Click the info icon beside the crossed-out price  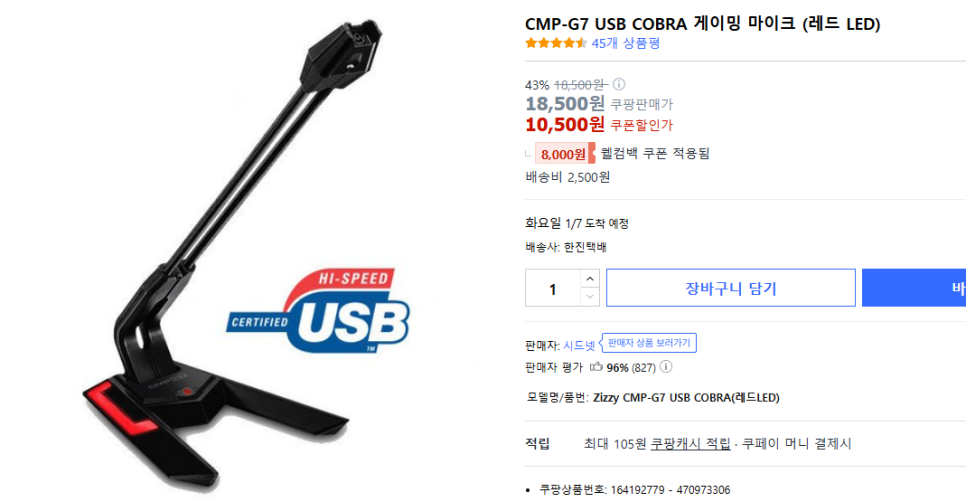point(619,84)
